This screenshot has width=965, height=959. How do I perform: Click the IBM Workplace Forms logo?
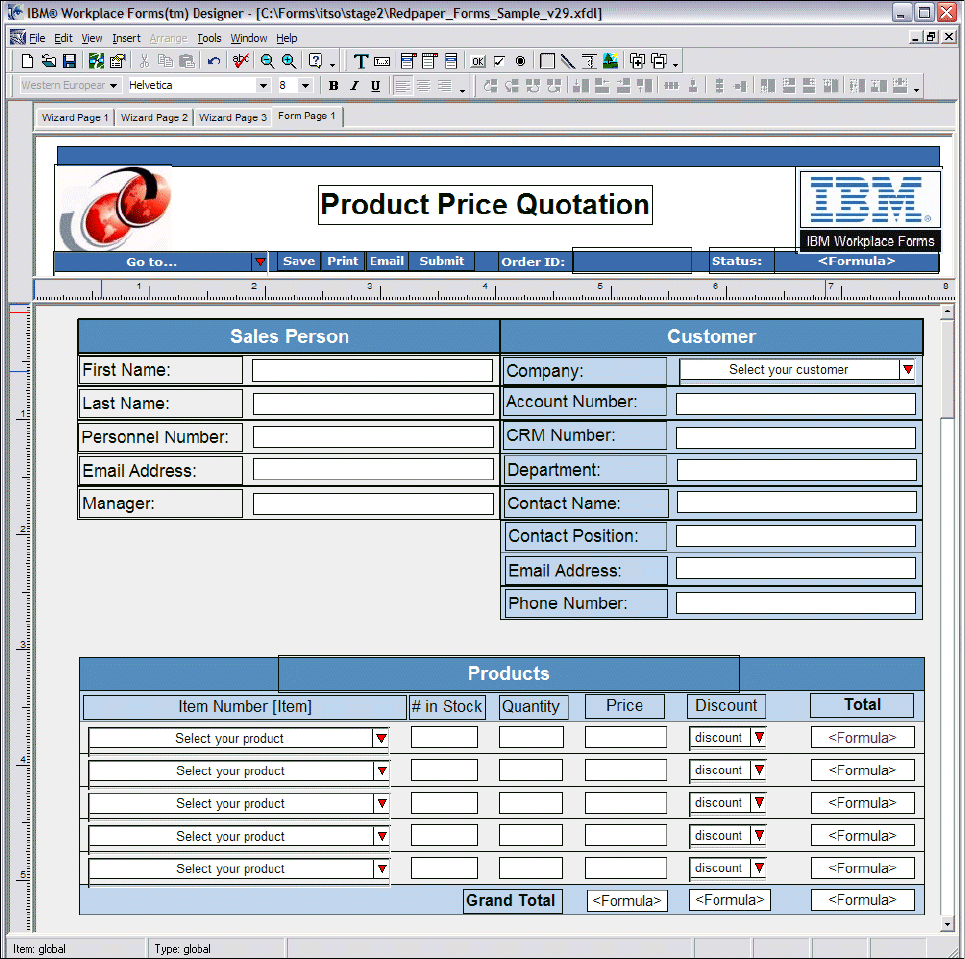(x=870, y=211)
